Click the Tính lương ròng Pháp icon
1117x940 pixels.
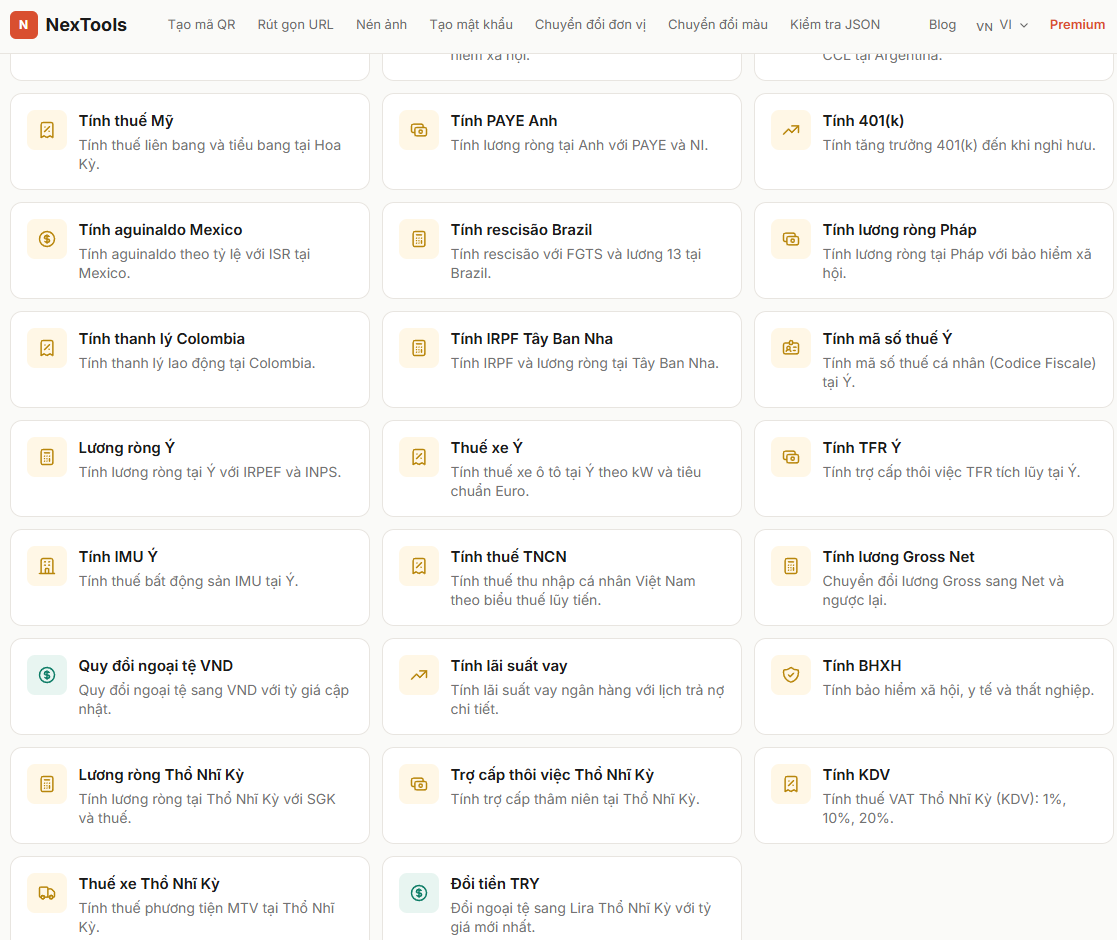[x=790, y=239]
